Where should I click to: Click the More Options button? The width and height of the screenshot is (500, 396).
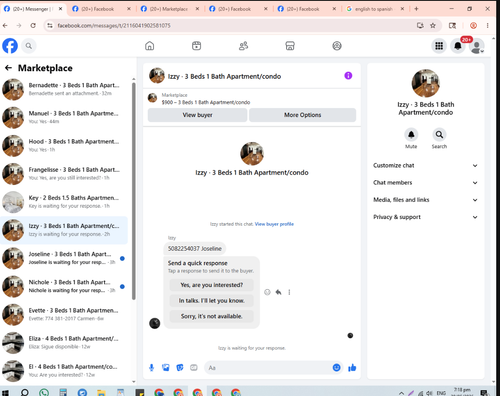point(303,115)
